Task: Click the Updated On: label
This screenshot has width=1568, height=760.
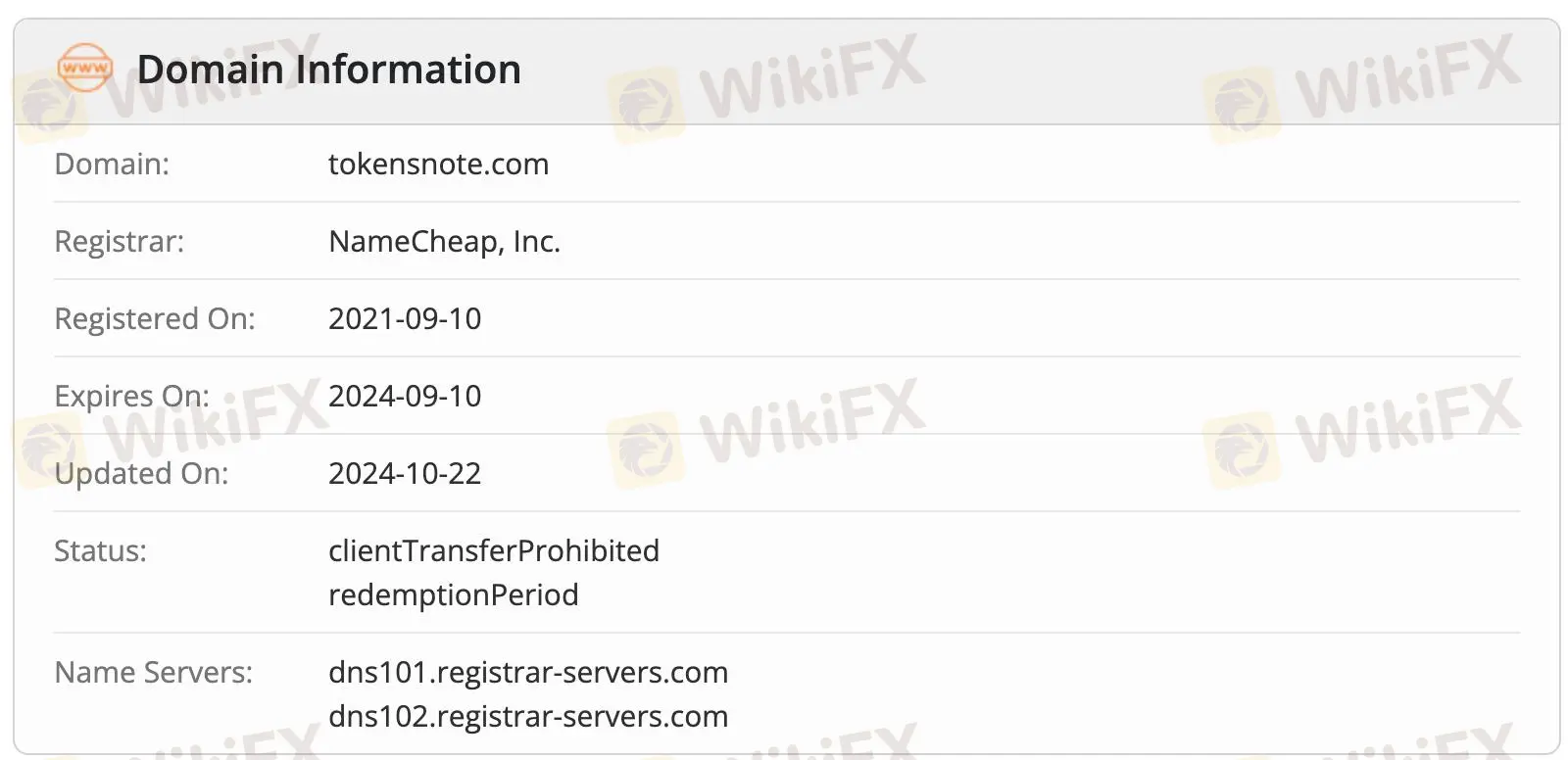Action: [141, 473]
